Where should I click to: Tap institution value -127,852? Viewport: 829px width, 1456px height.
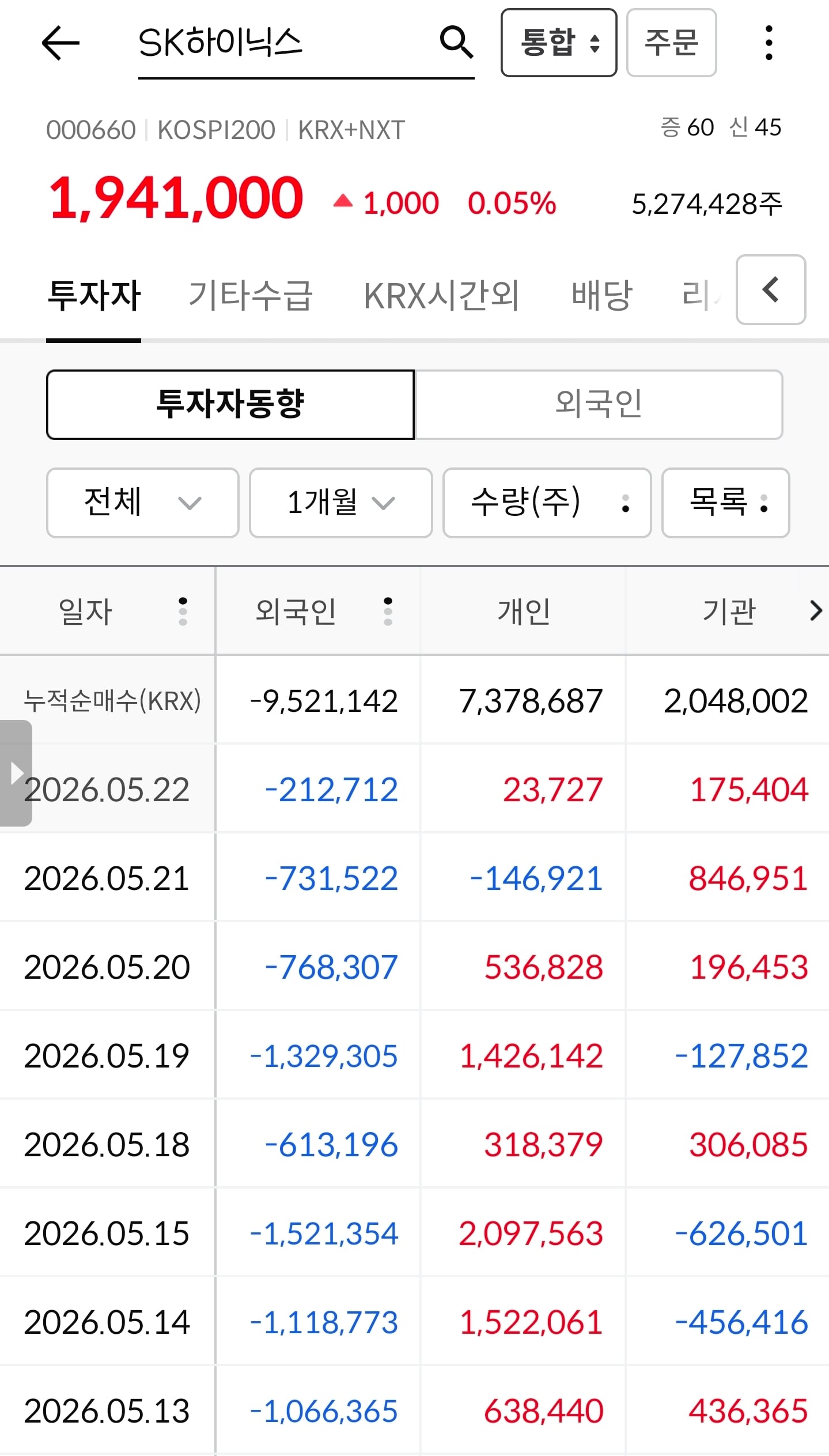[x=741, y=1056]
